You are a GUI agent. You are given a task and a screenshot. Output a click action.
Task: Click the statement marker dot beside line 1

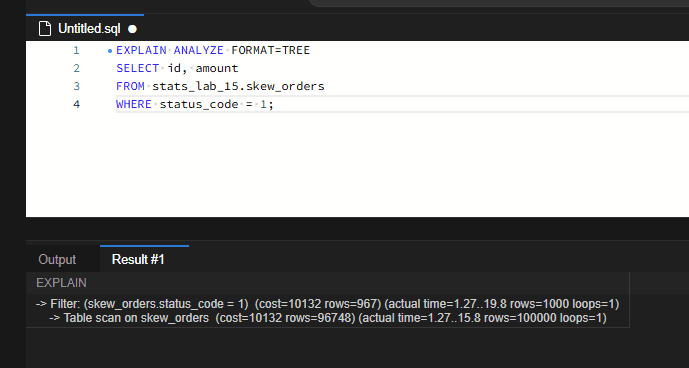tap(110, 51)
